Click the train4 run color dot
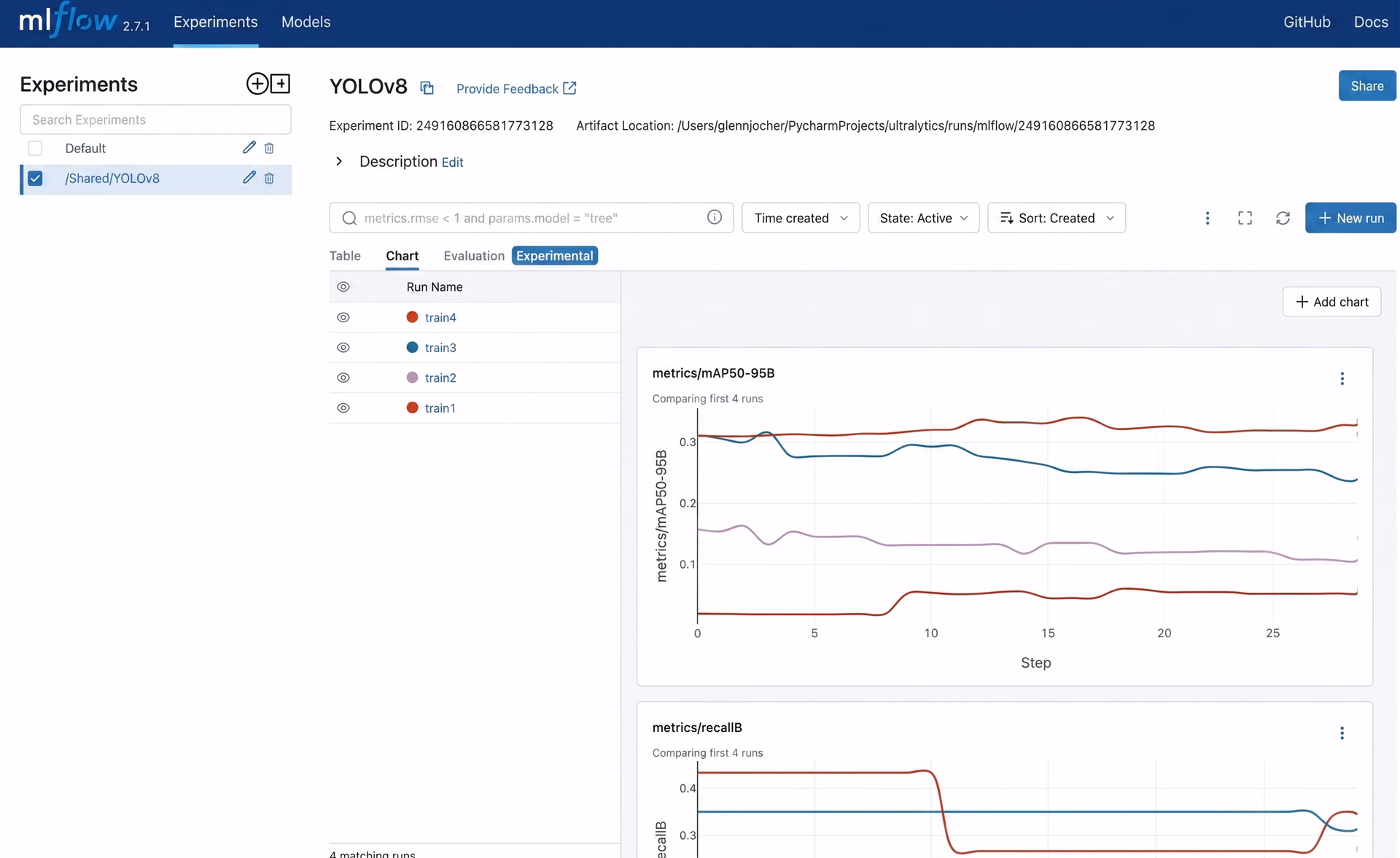 point(412,317)
